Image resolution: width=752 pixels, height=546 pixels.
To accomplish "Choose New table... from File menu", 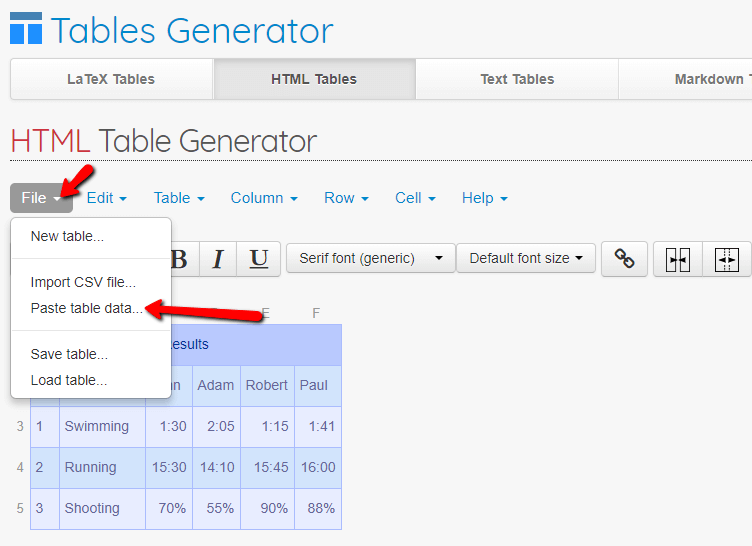I will (x=91, y=236).
